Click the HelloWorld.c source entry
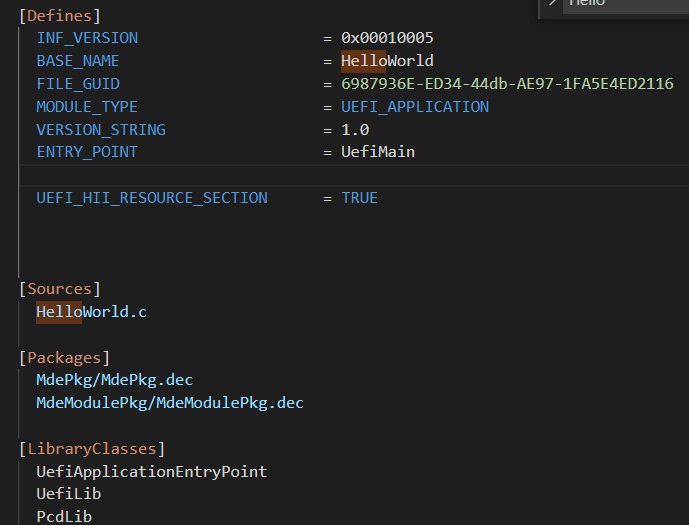 coord(92,312)
